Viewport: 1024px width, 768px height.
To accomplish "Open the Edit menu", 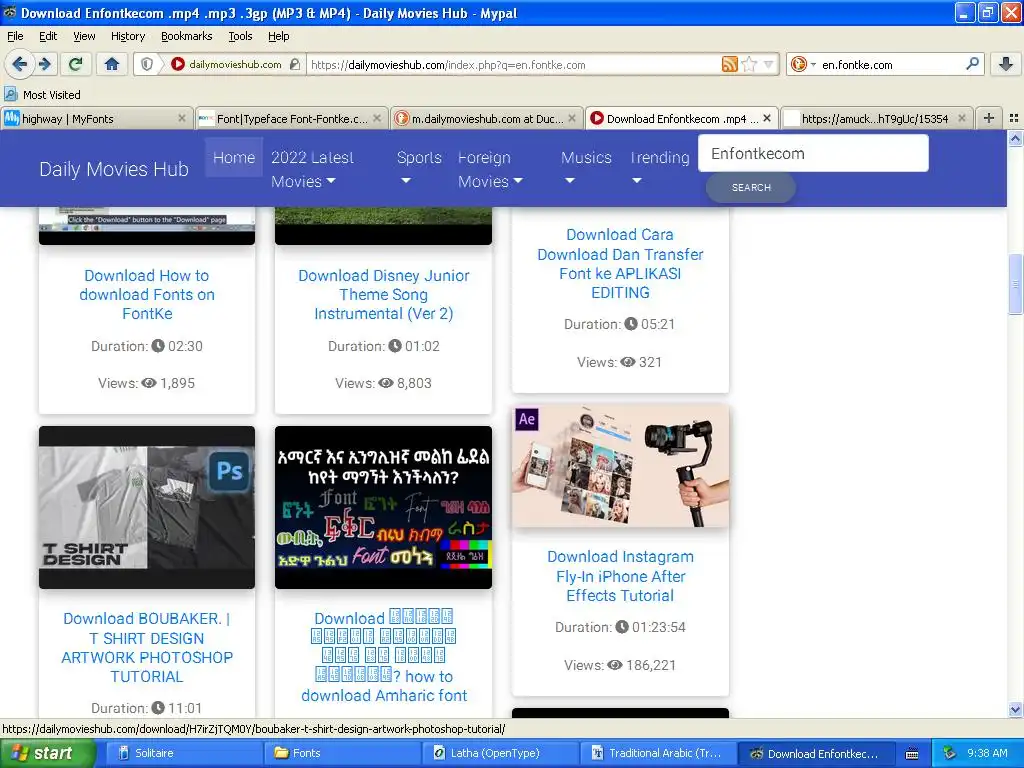I will coord(48,36).
